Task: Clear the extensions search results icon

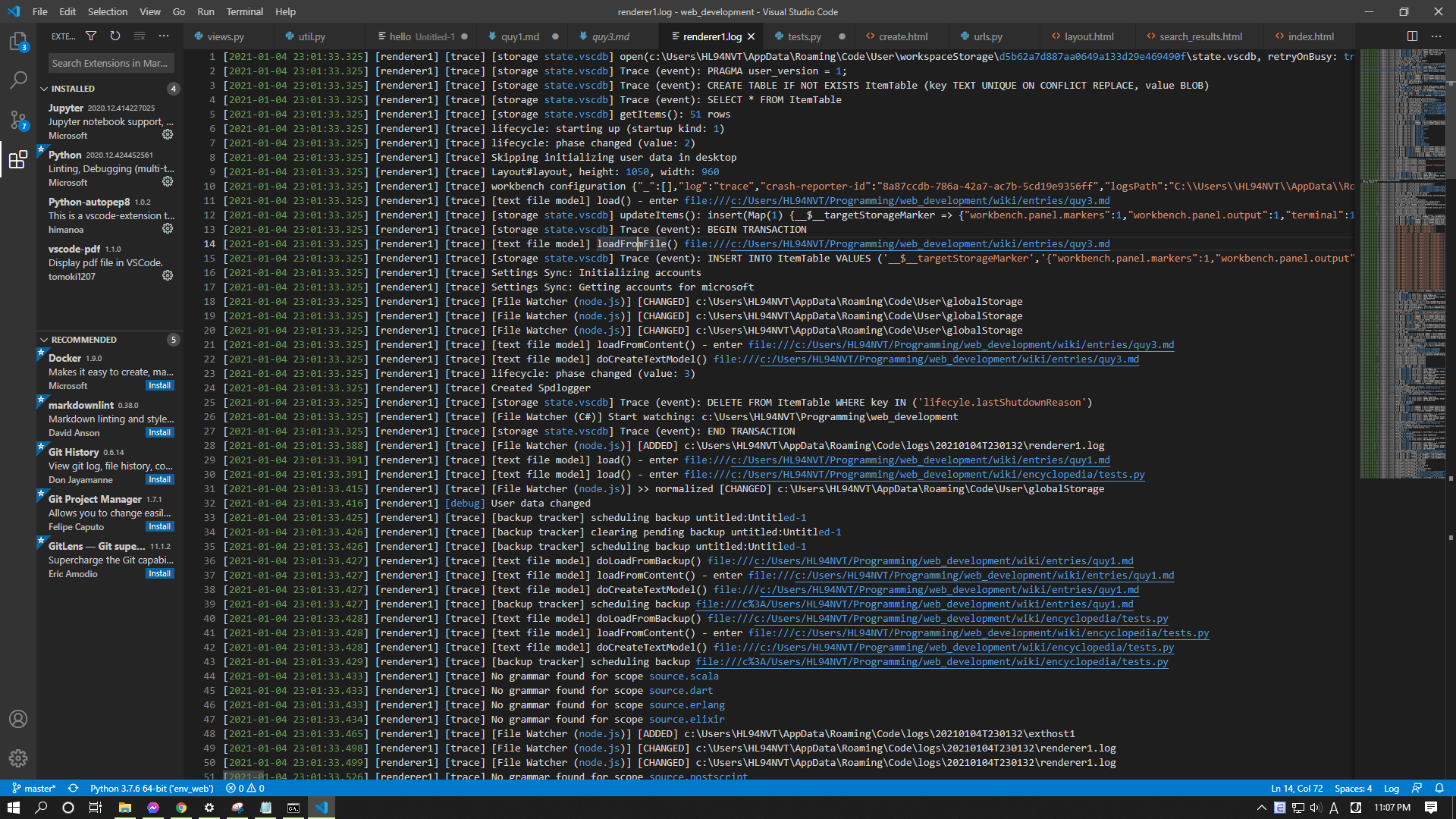Action: (140, 36)
